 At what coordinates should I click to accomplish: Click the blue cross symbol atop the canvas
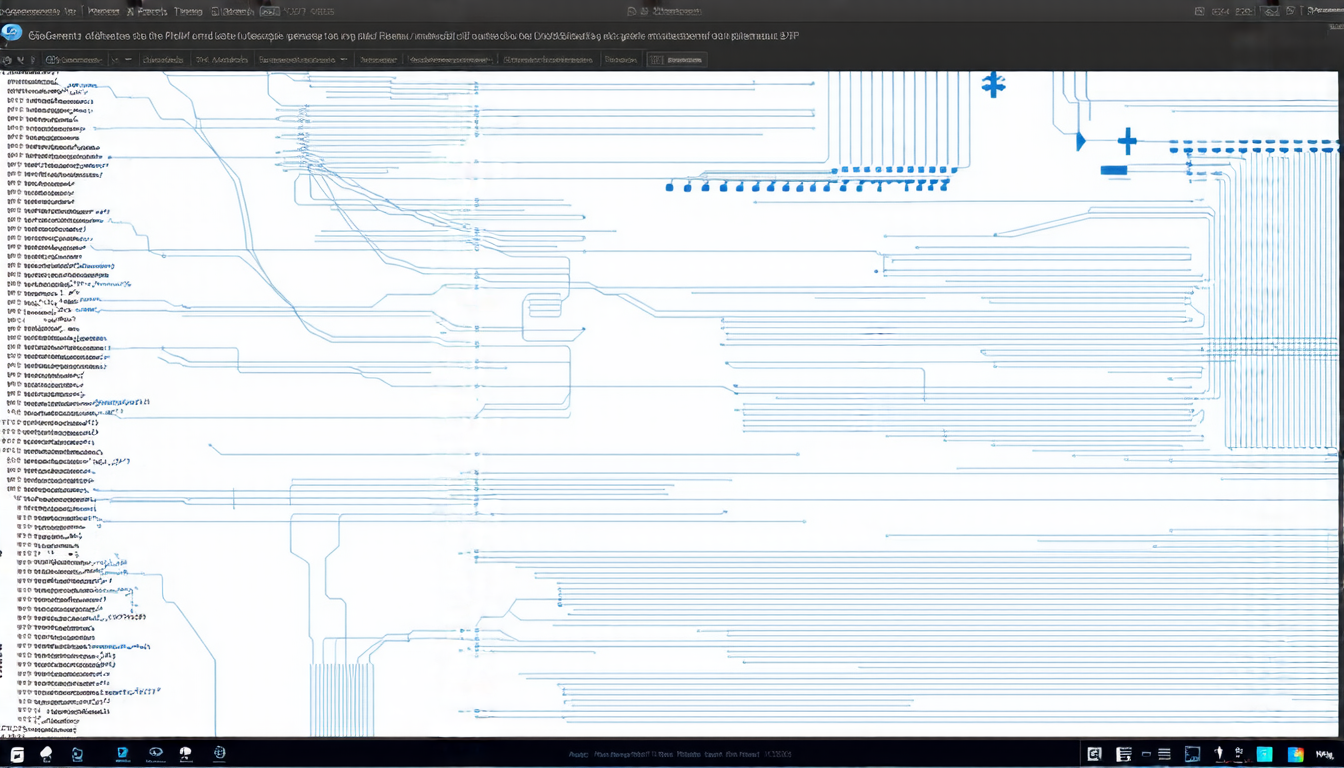(993, 84)
